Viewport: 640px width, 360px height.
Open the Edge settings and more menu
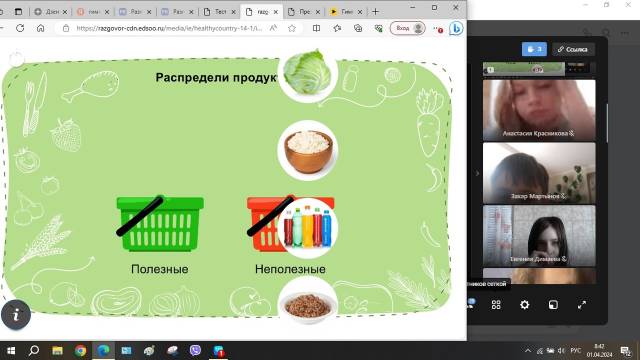click(x=438, y=29)
